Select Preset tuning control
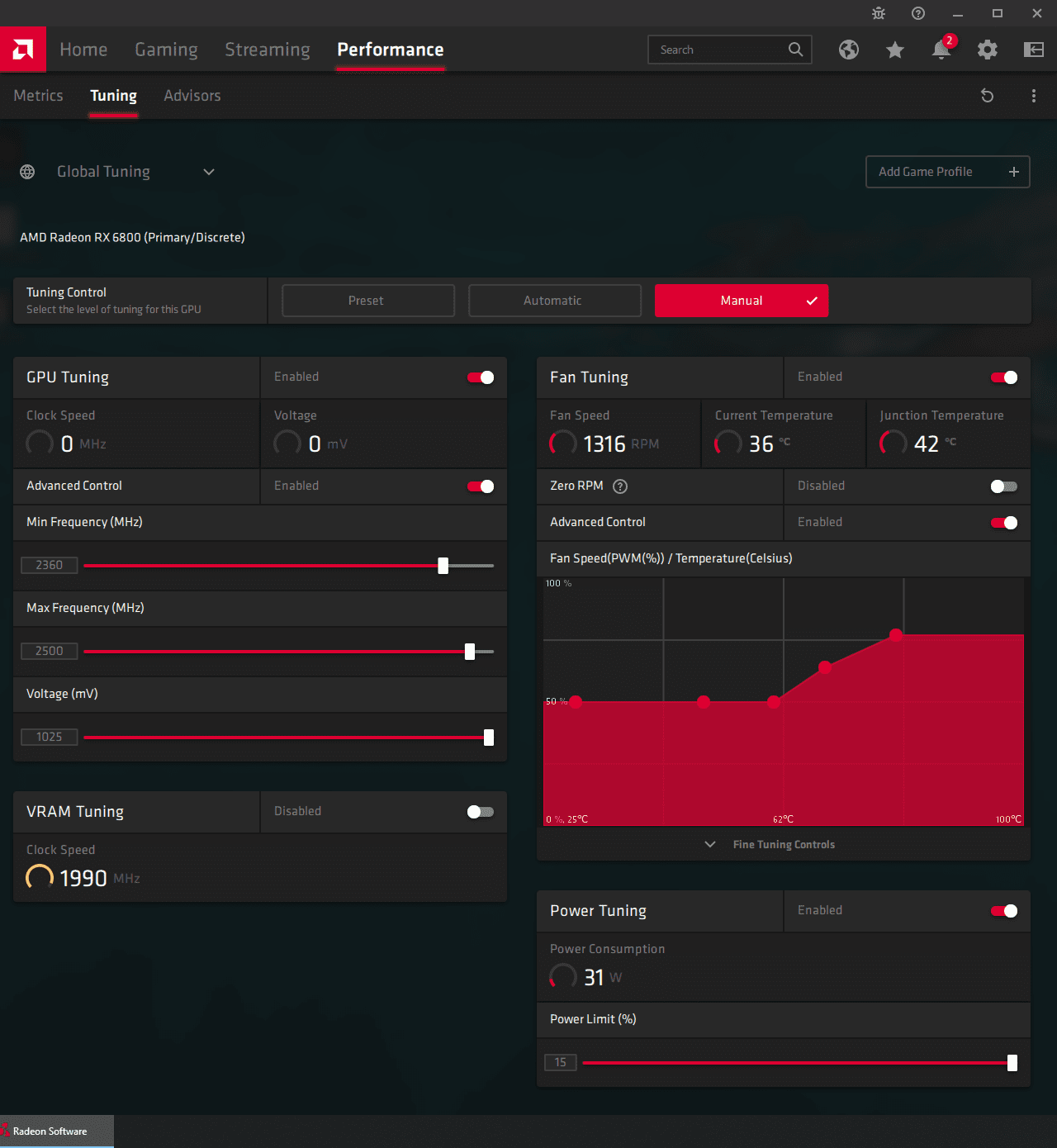 [x=368, y=301]
